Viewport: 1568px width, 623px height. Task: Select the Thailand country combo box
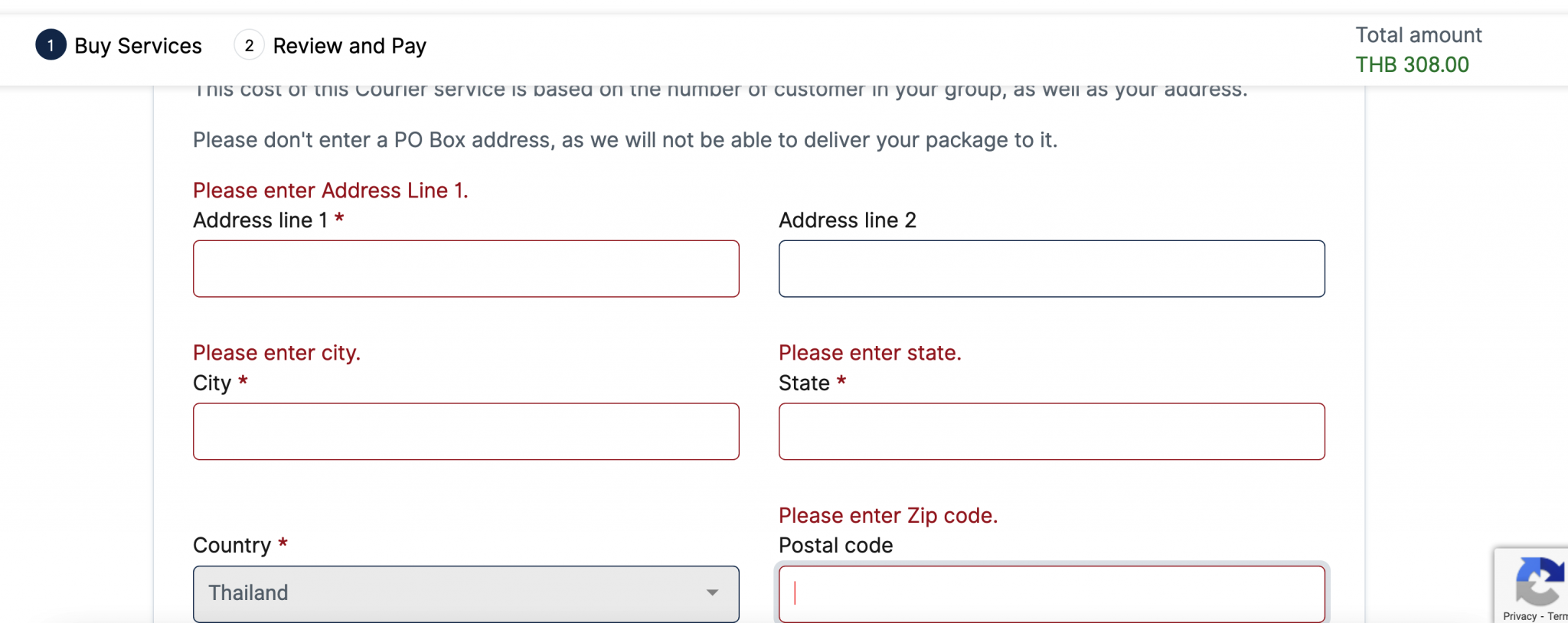point(465,594)
